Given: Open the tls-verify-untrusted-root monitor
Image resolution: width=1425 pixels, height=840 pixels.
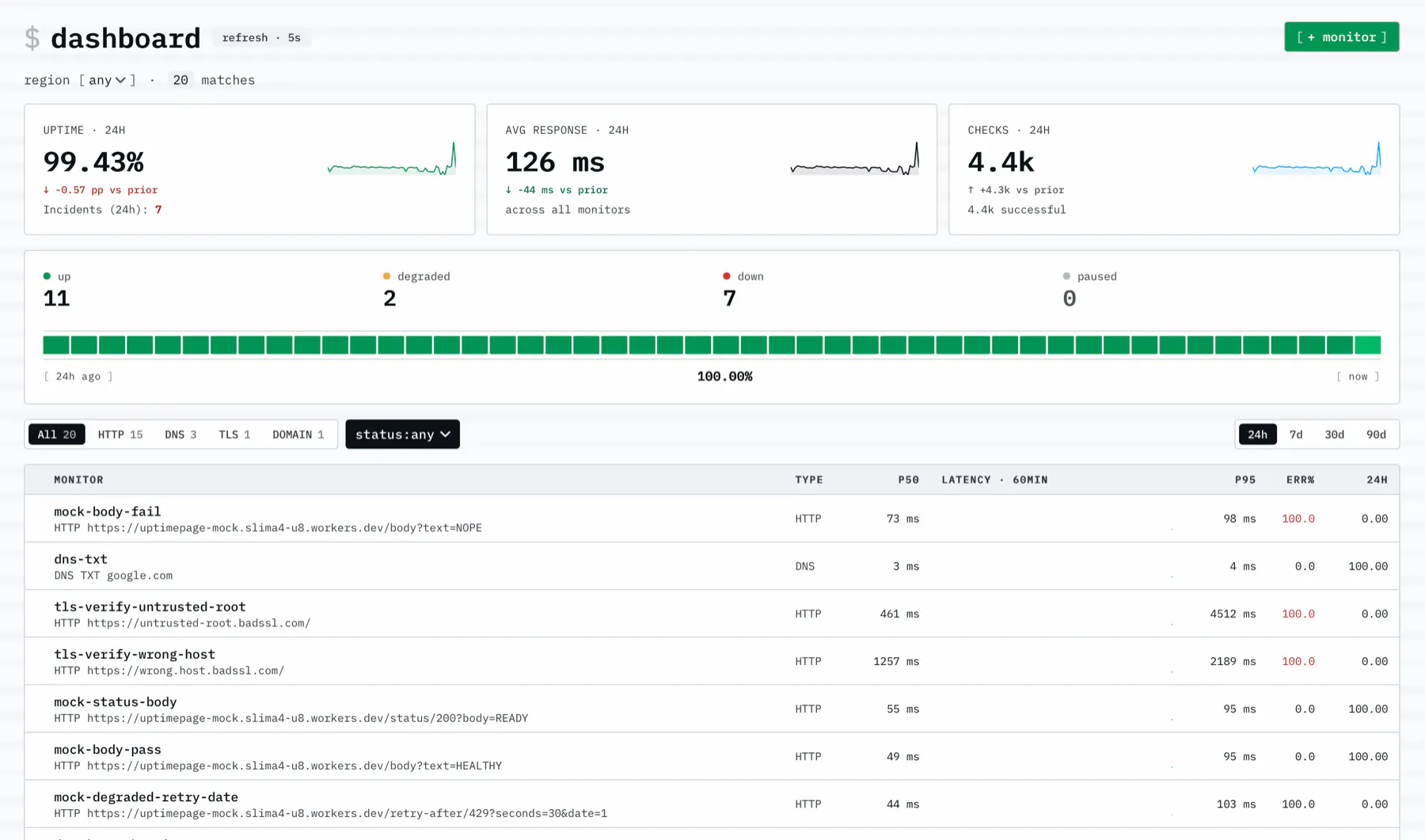Looking at the screenshot, I should [712, 614].
